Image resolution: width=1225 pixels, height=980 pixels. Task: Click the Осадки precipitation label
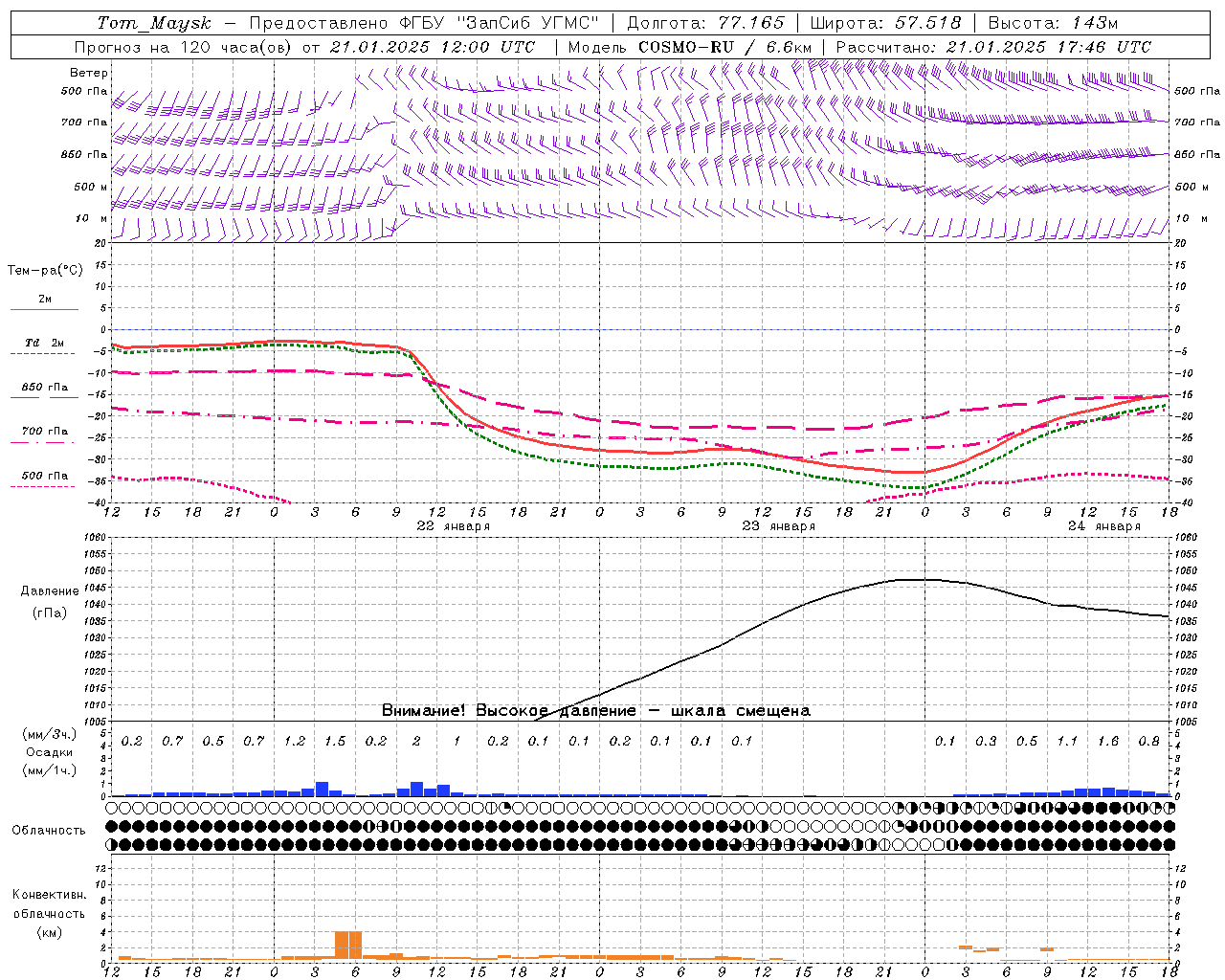tap(50, 752)
